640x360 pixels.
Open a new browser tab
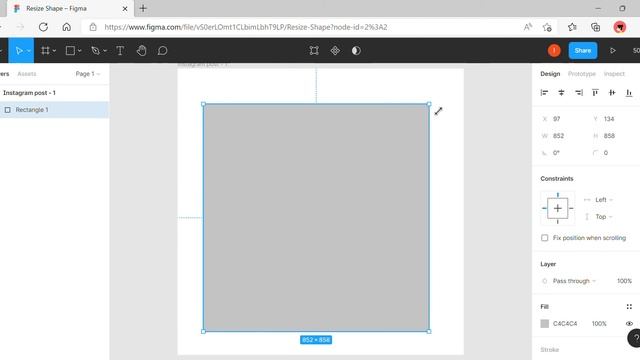click(143, 9)
